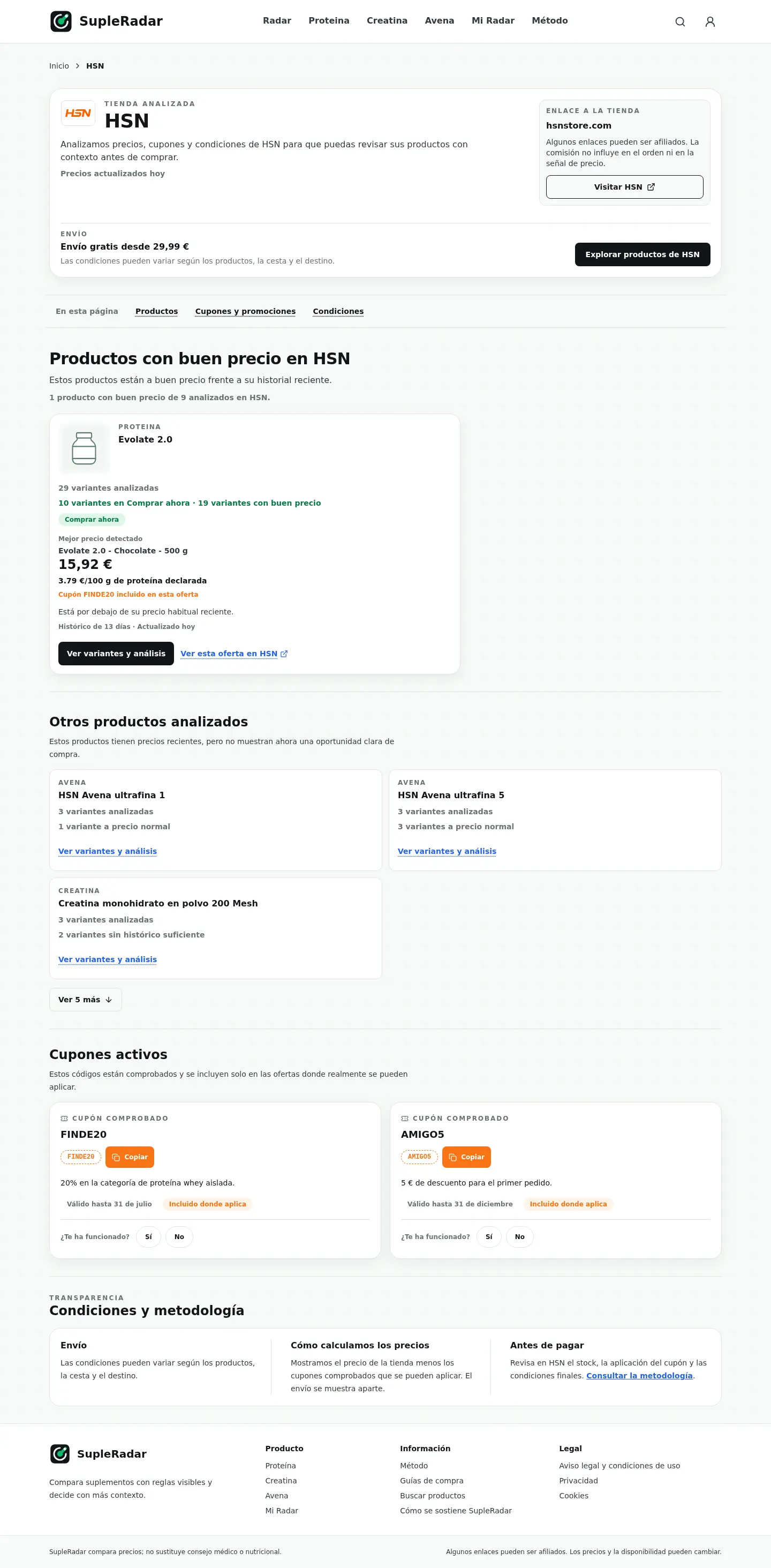Click Válido hasta 31 de julio label

(110, 1204)
